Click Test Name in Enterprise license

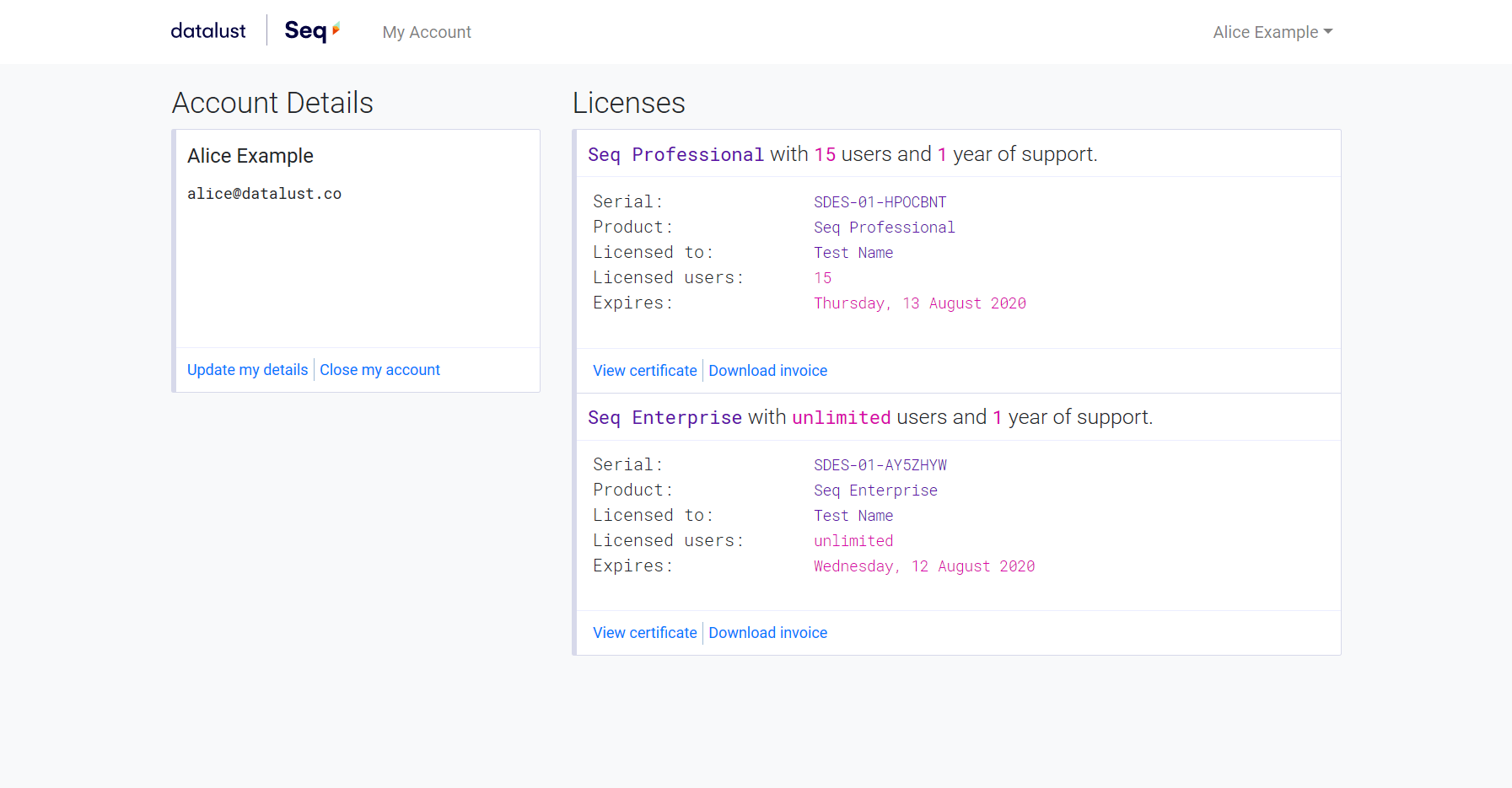click(x=853, y=516)
